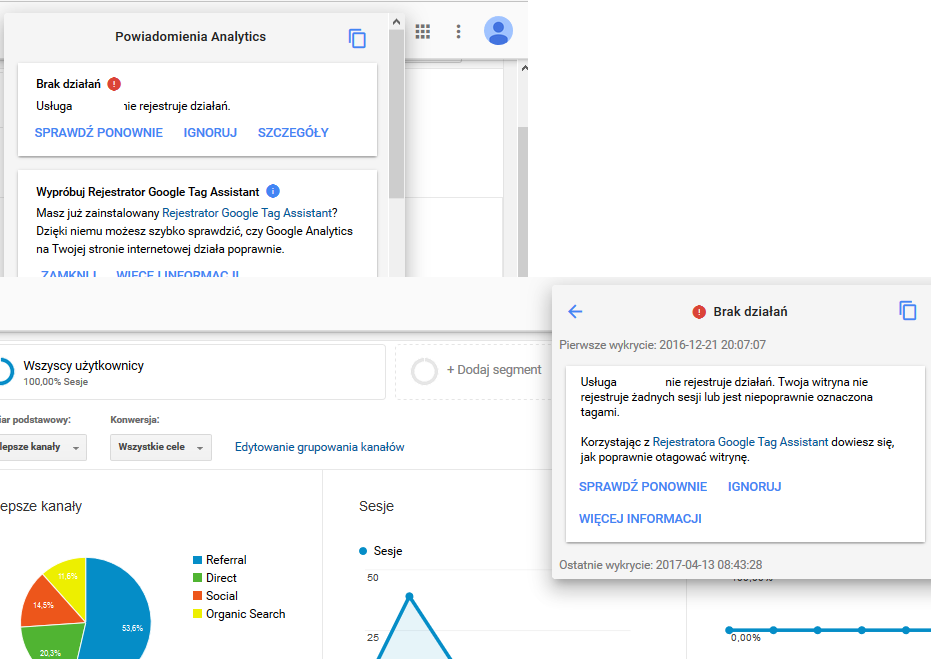
Task: Click the orange 14,5% pie slice
Action: pos(48,603)
